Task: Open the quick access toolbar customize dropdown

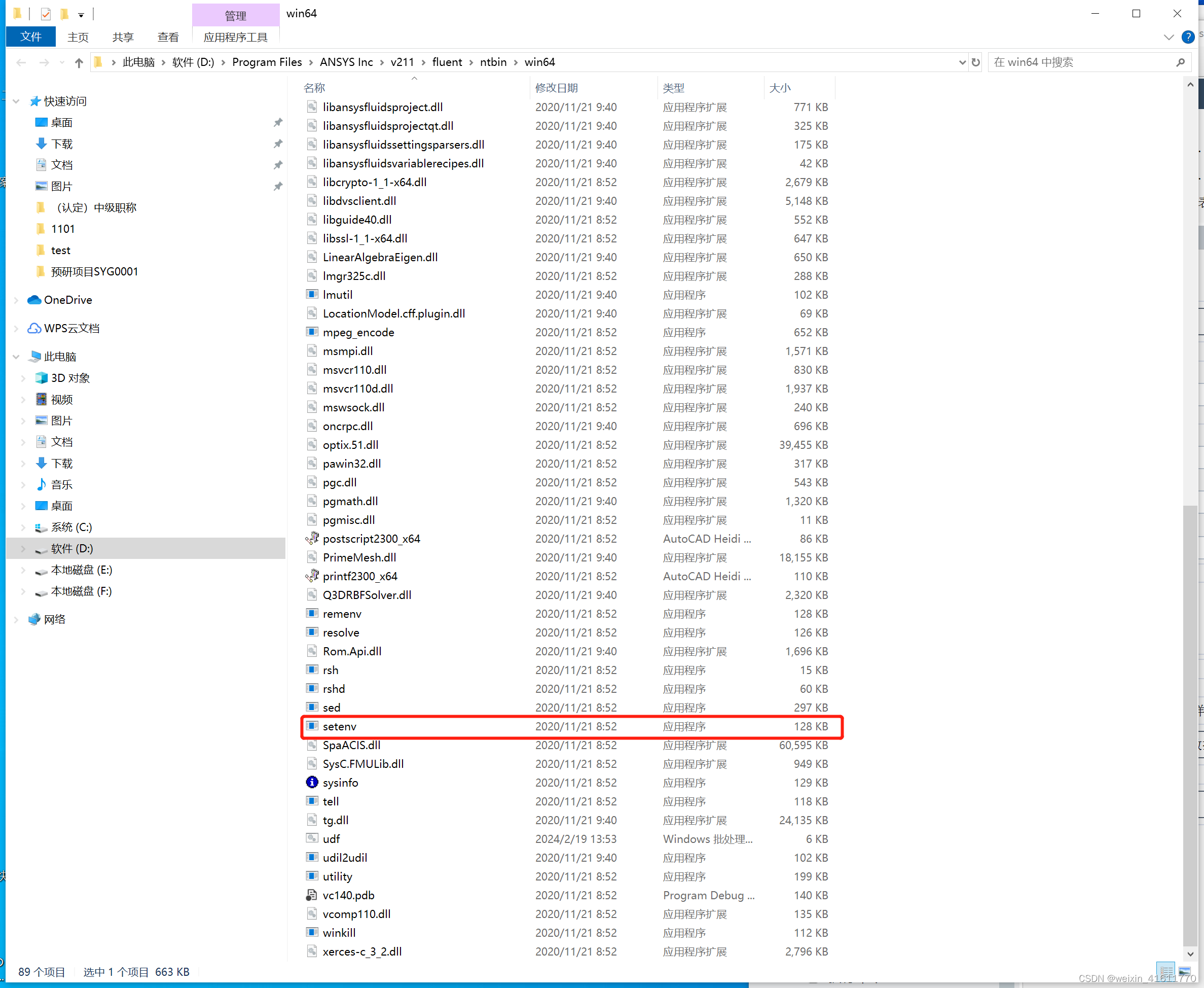Action: click(81, 14)
